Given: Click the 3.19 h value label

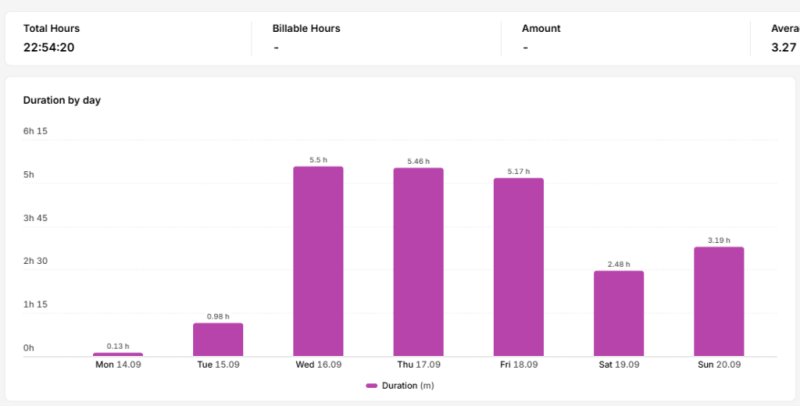Looking at the screenshot, I should pyautogui.click(x=719, y=240).
